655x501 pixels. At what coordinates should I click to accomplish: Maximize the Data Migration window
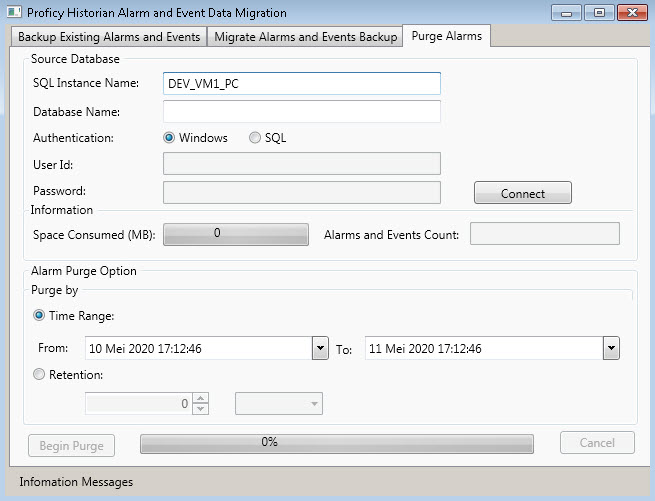(x=599, y=13)
